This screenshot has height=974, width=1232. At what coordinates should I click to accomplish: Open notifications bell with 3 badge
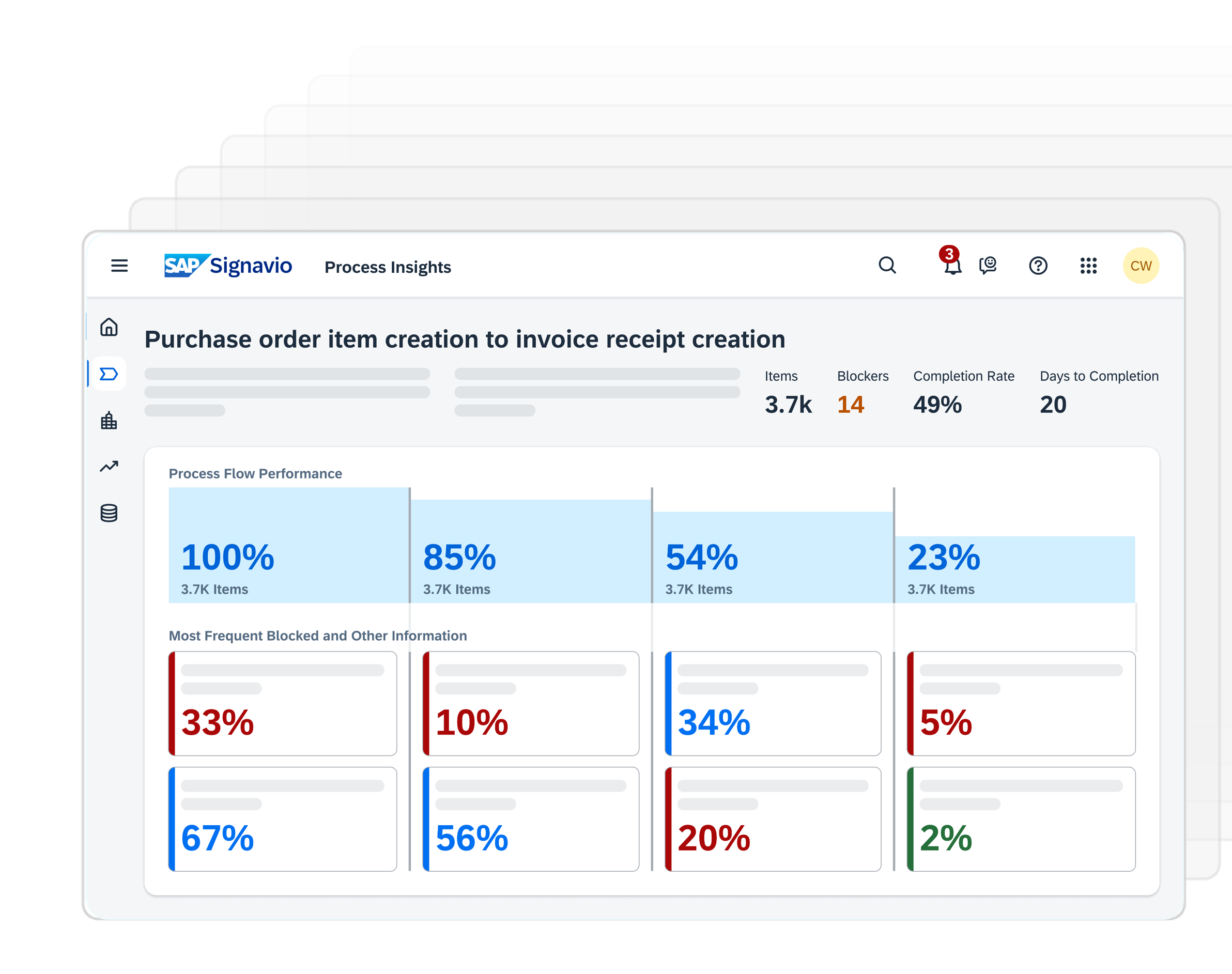click(x=952, y=265)
